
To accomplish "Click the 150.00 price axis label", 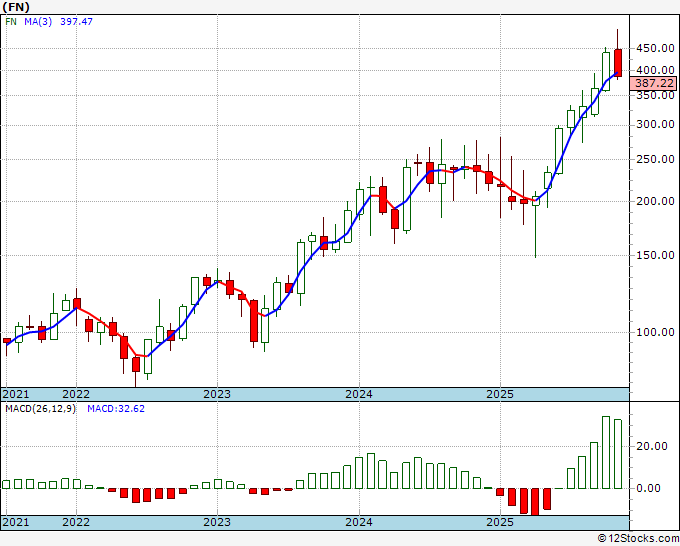I will click(x=655, y=255).
